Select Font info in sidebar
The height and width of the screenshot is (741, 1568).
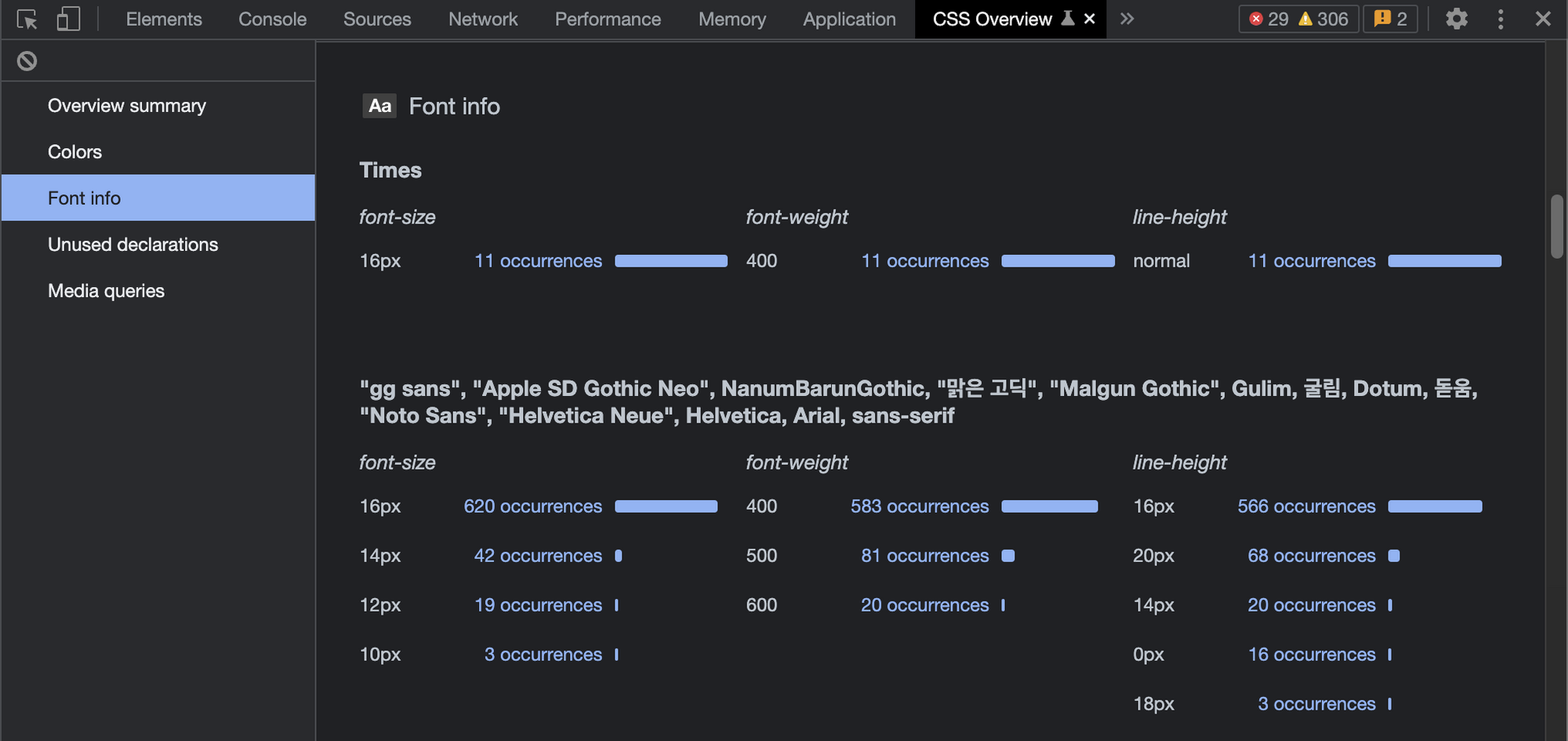tap(158, 198)
